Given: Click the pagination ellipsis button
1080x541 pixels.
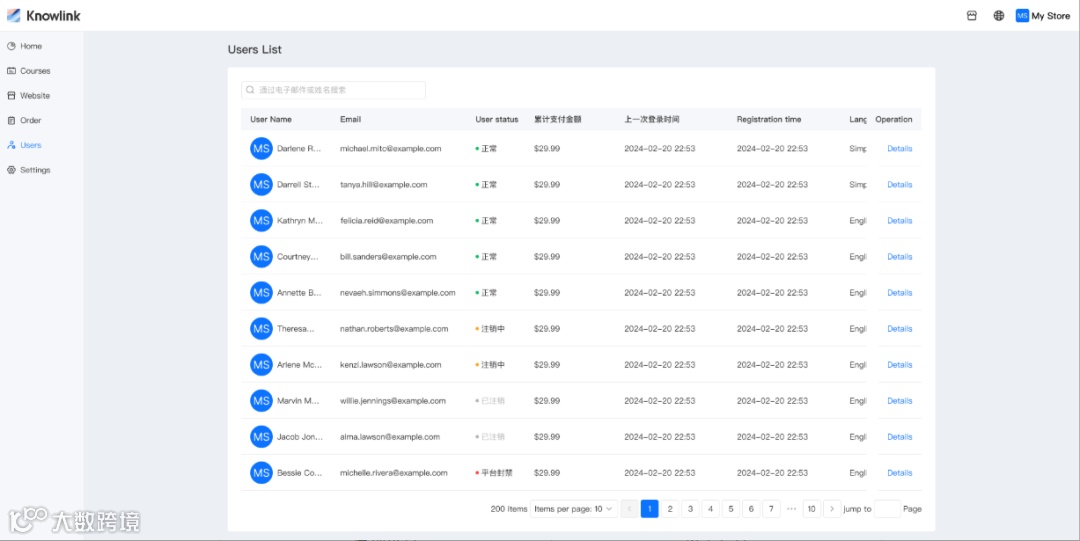Looking at the screenshot, I should coord(791,509).
